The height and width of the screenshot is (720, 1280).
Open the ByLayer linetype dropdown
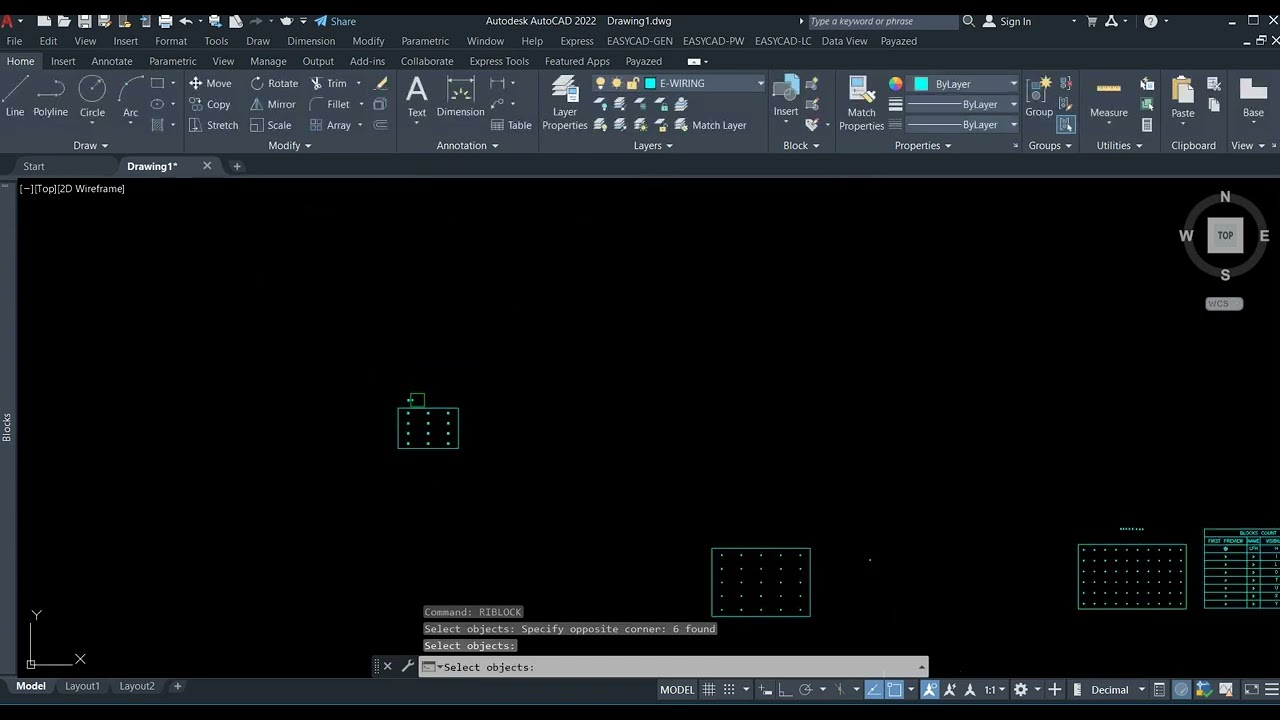[1013, 125]
